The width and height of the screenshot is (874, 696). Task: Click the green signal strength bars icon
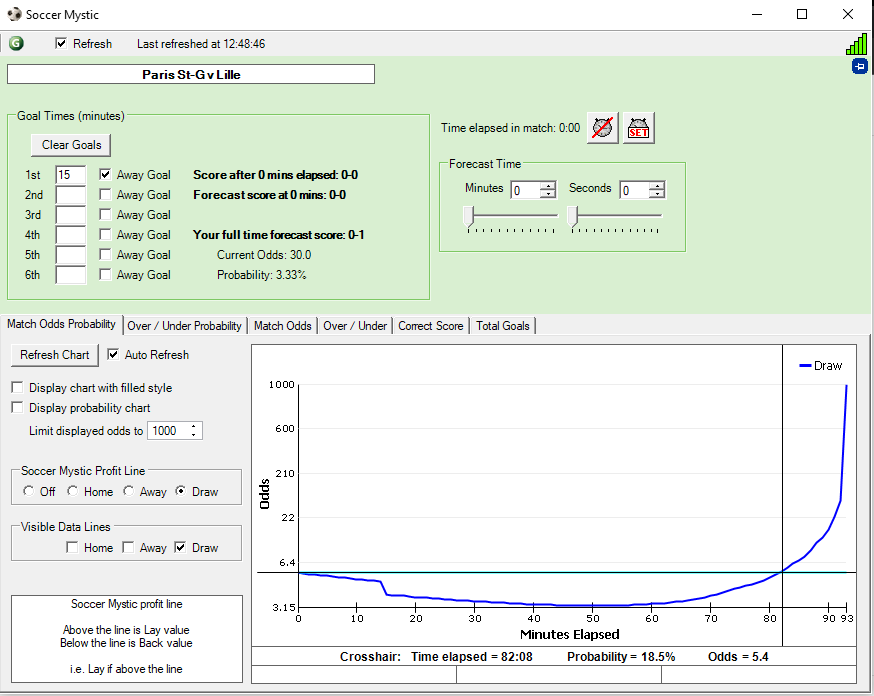coord(856,43)
